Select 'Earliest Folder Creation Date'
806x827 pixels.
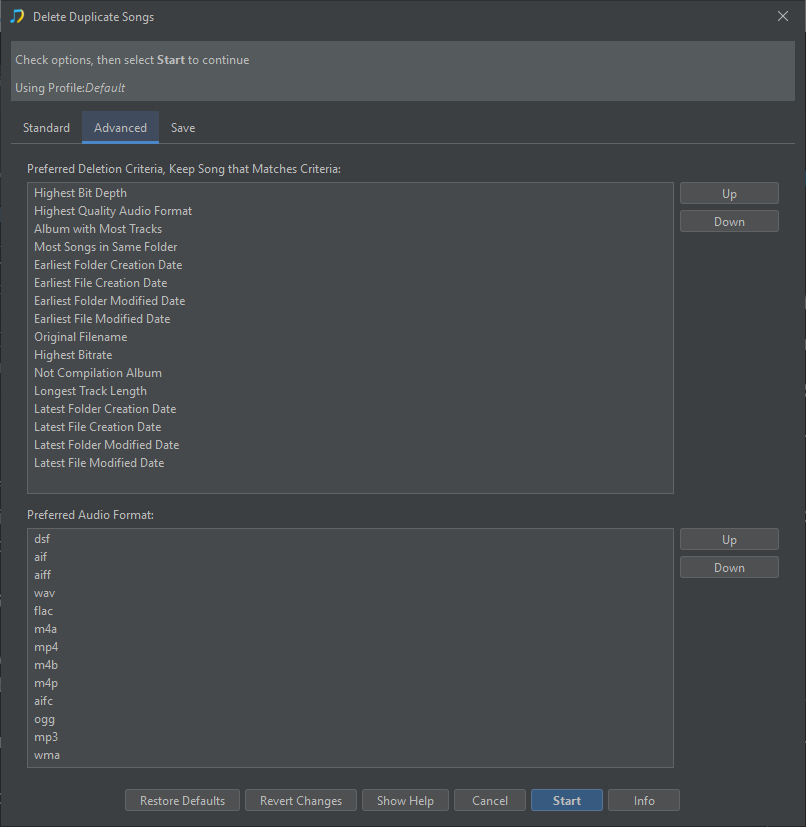tap(350, 265)
